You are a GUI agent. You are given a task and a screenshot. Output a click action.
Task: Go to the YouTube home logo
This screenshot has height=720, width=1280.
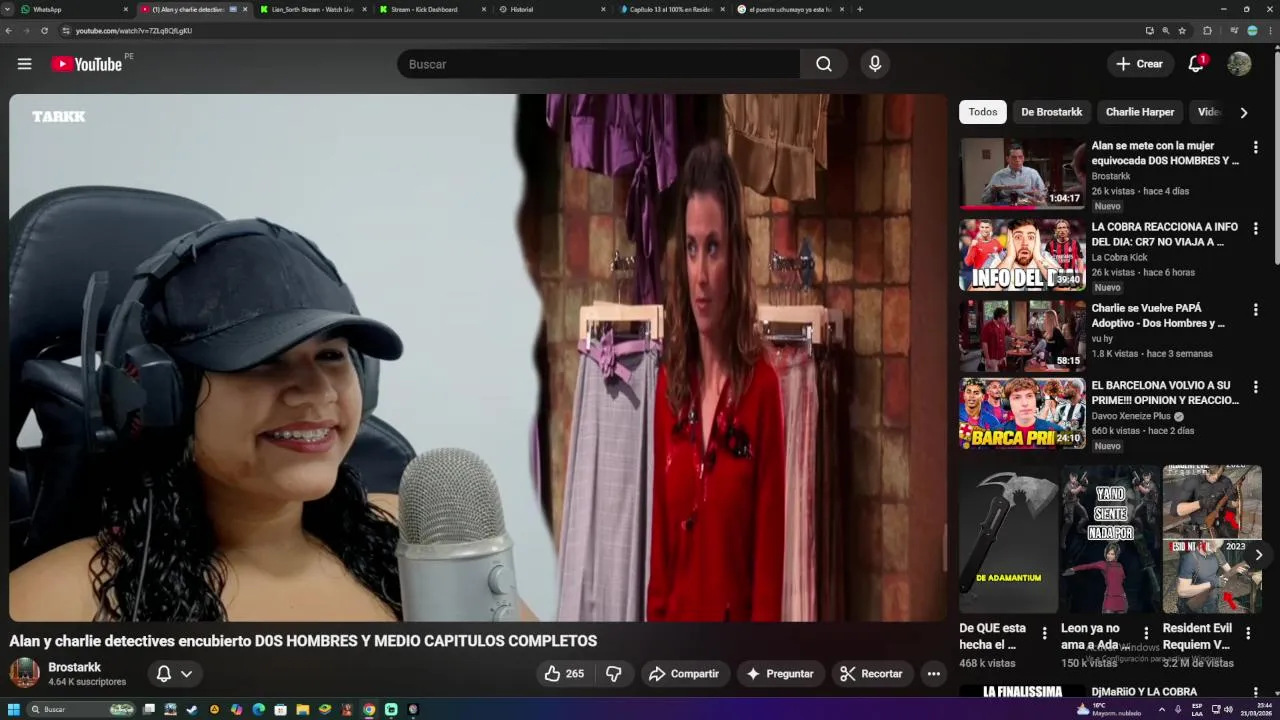tap(86, 64)
